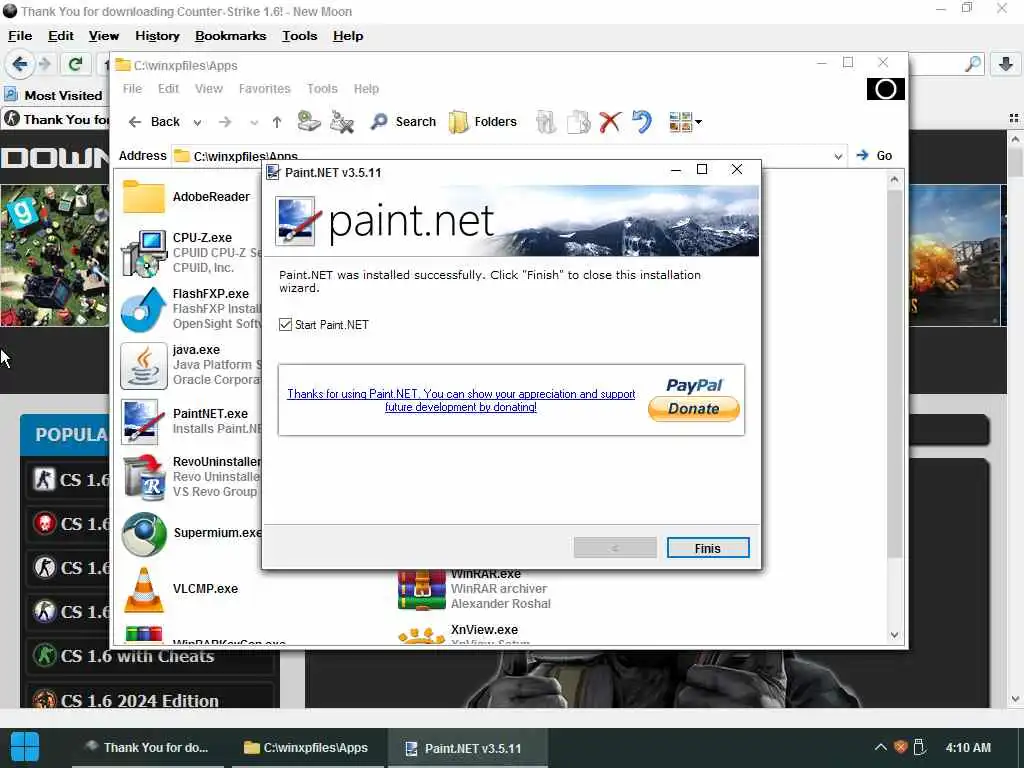Open Most Visited bookmarks folder

pos(54,95)
